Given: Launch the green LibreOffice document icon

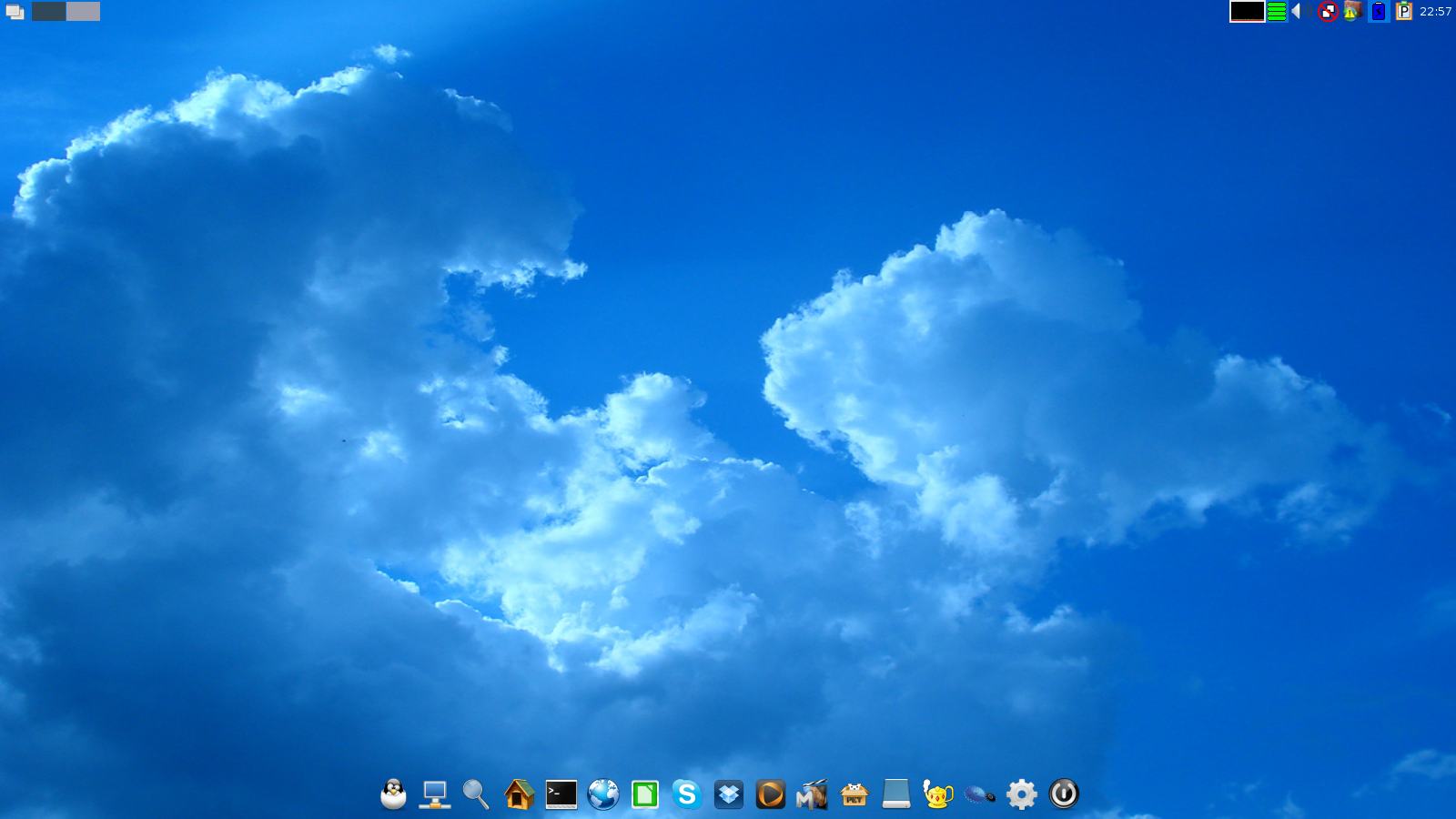Looking at the screenshot, I should tap(645, 794).
